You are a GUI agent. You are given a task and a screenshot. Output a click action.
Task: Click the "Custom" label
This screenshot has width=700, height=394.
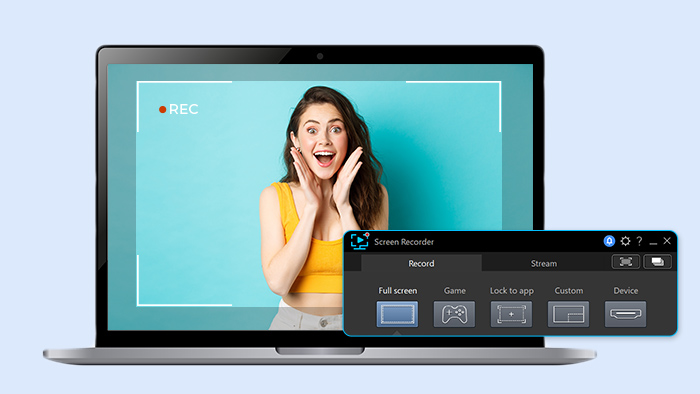click(x=569, y=290)
